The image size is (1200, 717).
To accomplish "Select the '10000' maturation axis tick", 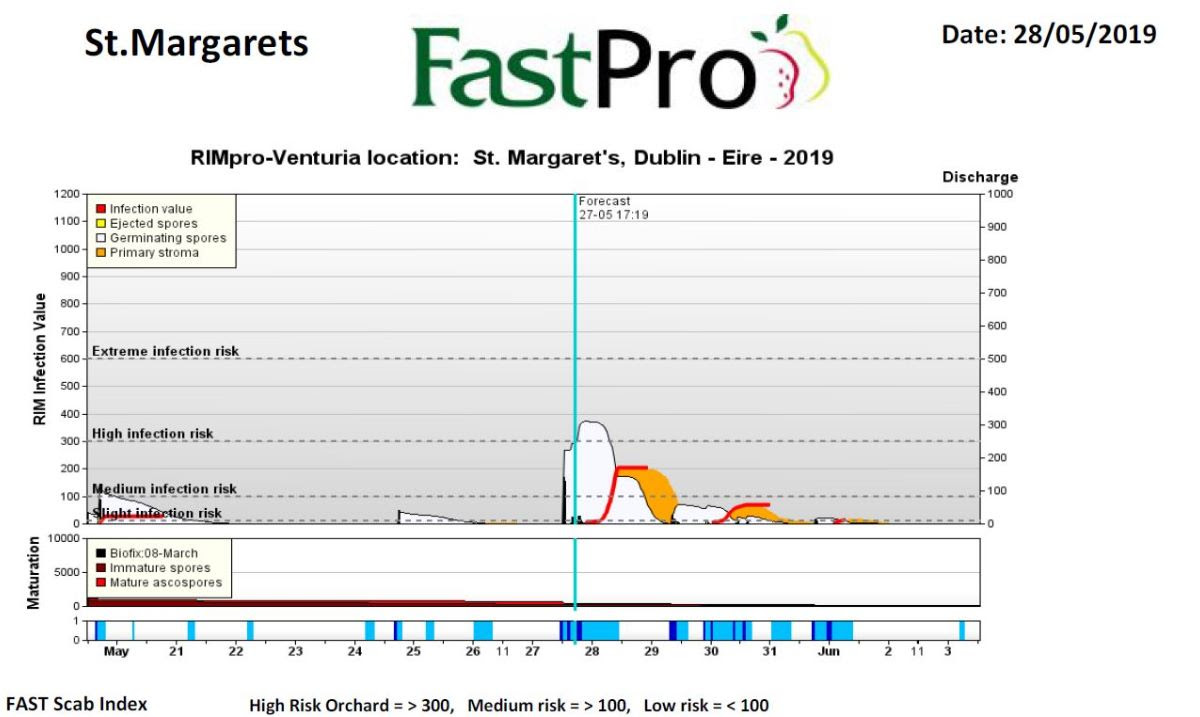I will 63,538.
